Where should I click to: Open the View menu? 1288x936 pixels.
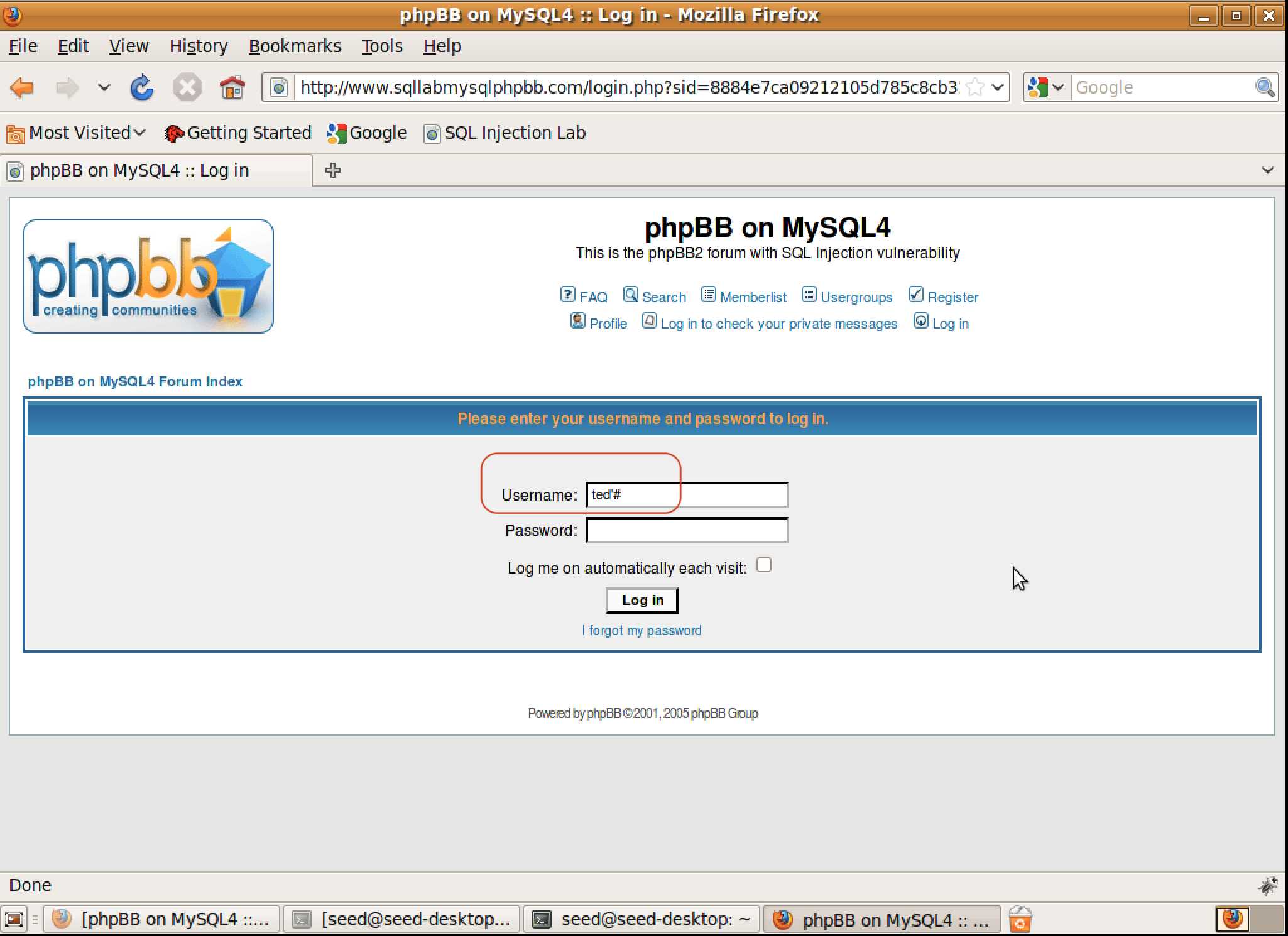click(129, 46)
